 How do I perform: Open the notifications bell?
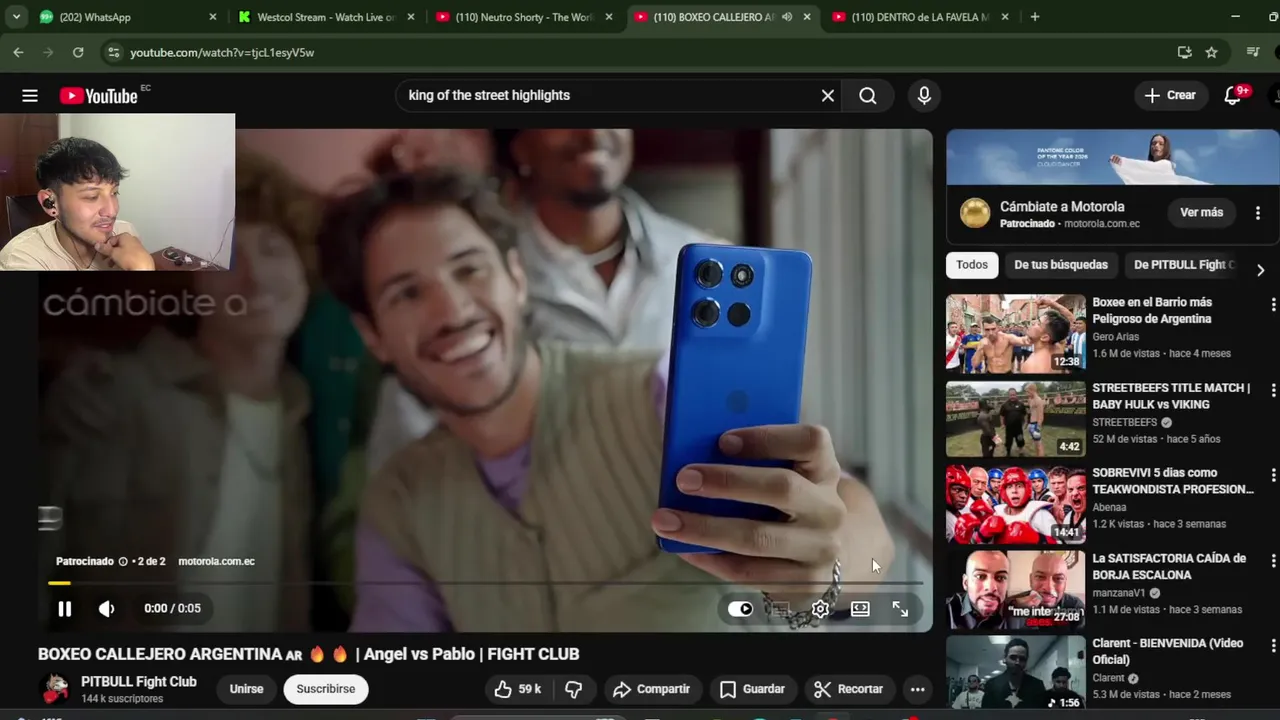(x=1233, y=96)
